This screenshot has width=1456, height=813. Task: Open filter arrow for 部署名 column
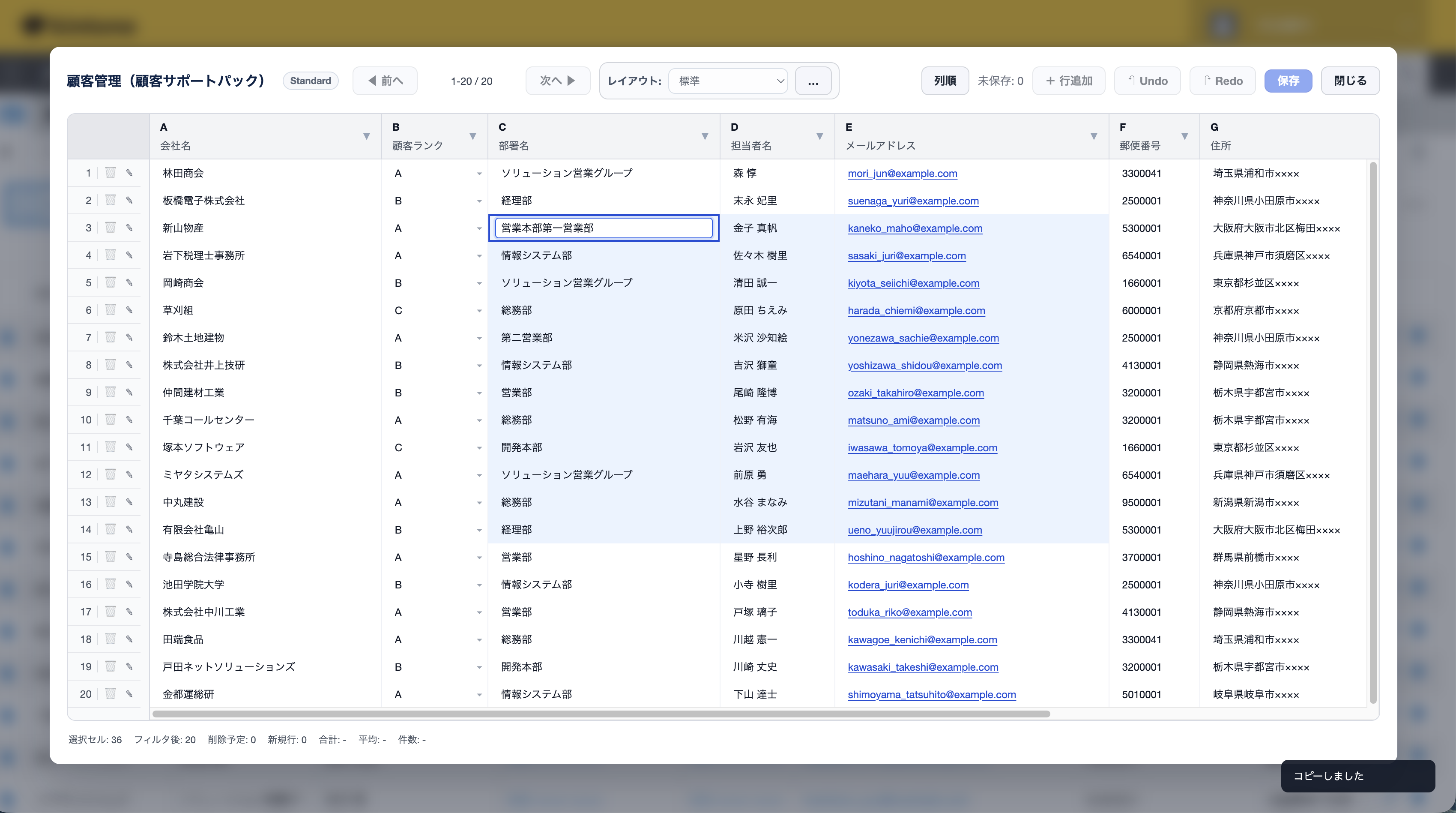pyautogui.click(x=705, y=136)
